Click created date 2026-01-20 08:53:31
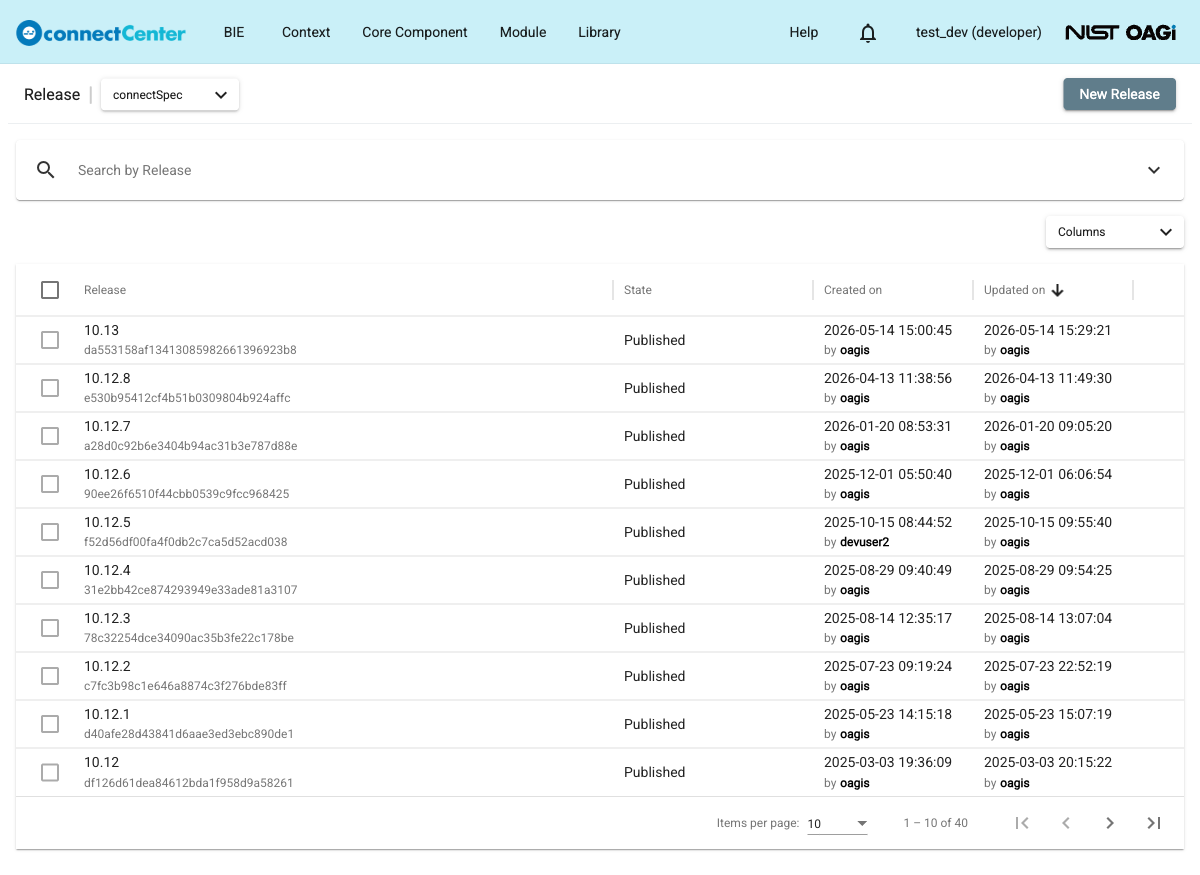 888,426
